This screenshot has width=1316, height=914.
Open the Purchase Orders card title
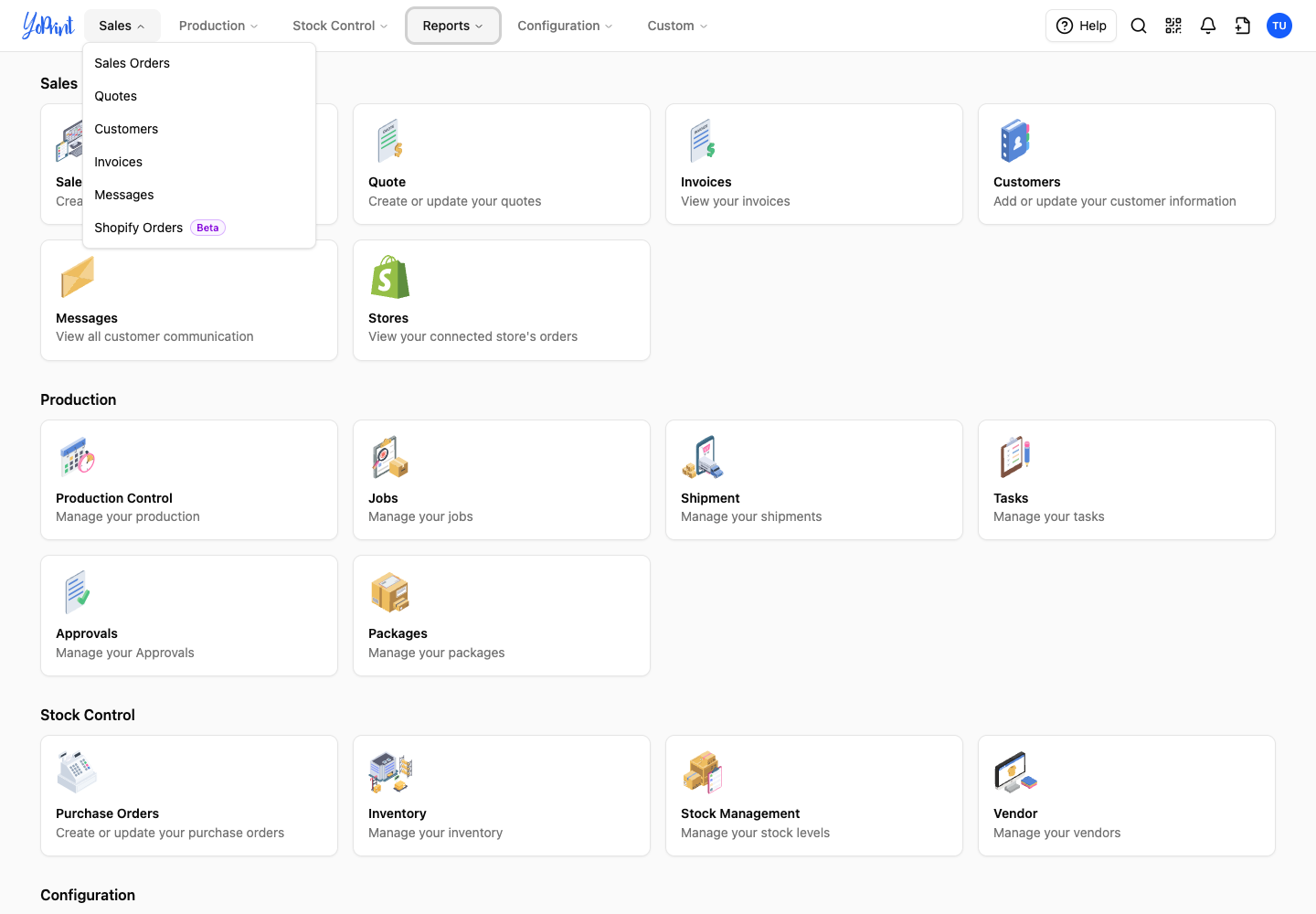(108, 813)
